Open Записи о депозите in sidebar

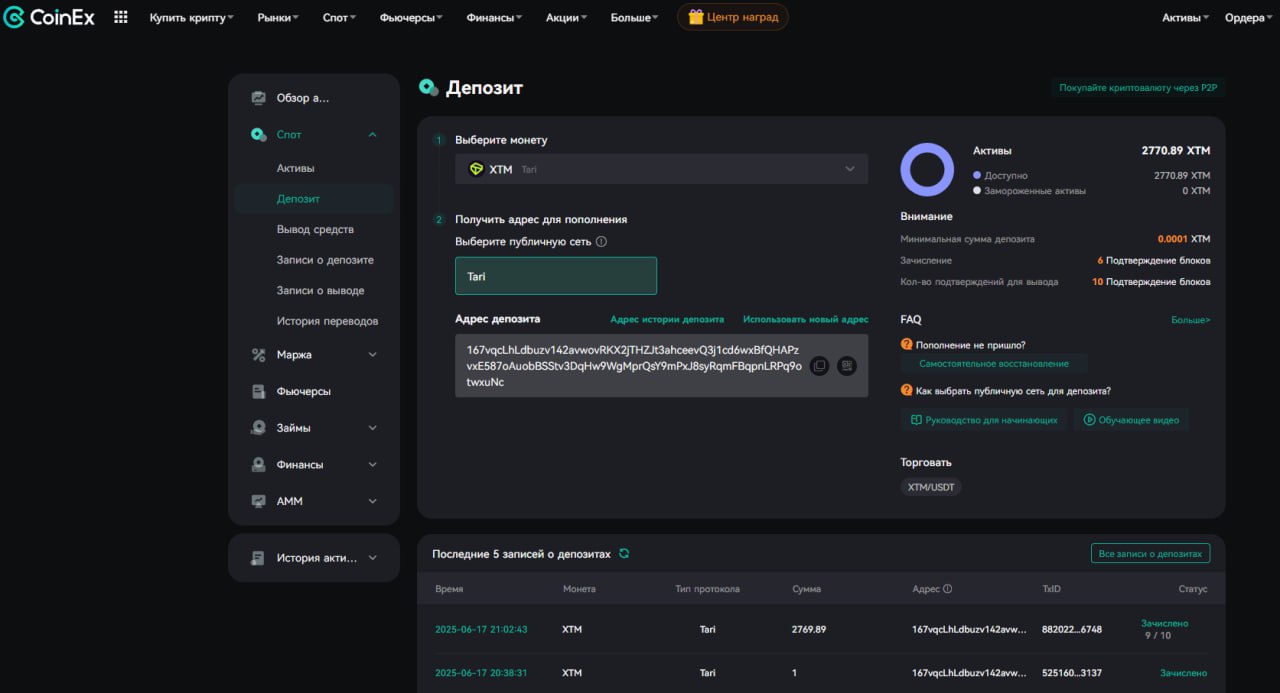coord(325,260)
